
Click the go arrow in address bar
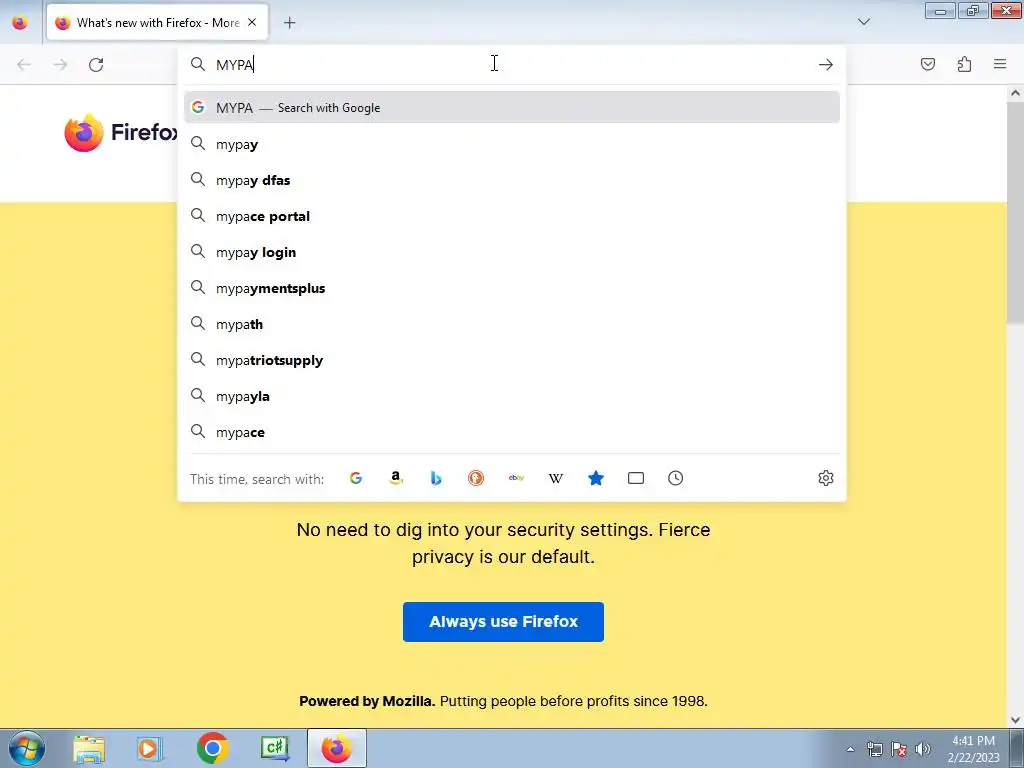click(825, 65)
